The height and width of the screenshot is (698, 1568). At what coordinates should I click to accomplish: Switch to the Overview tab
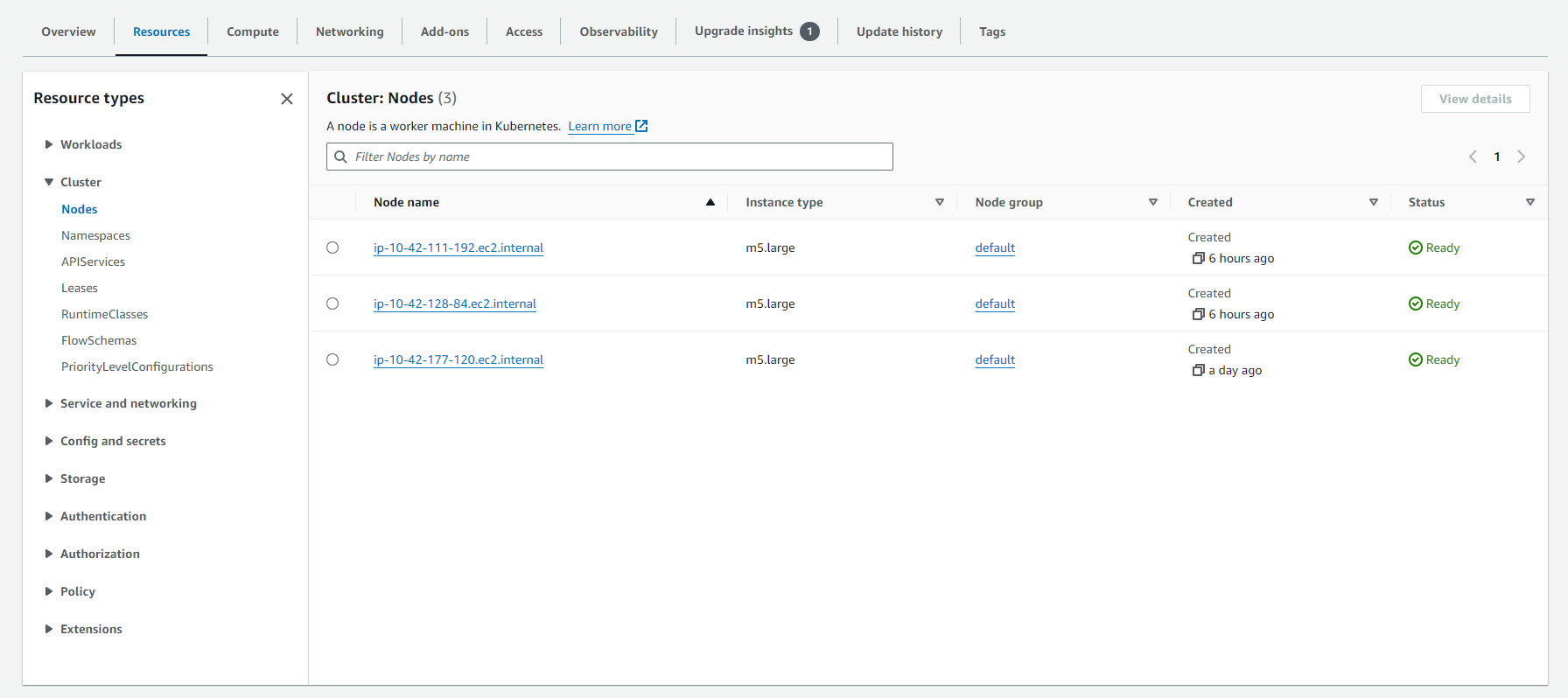click(68, 31)
